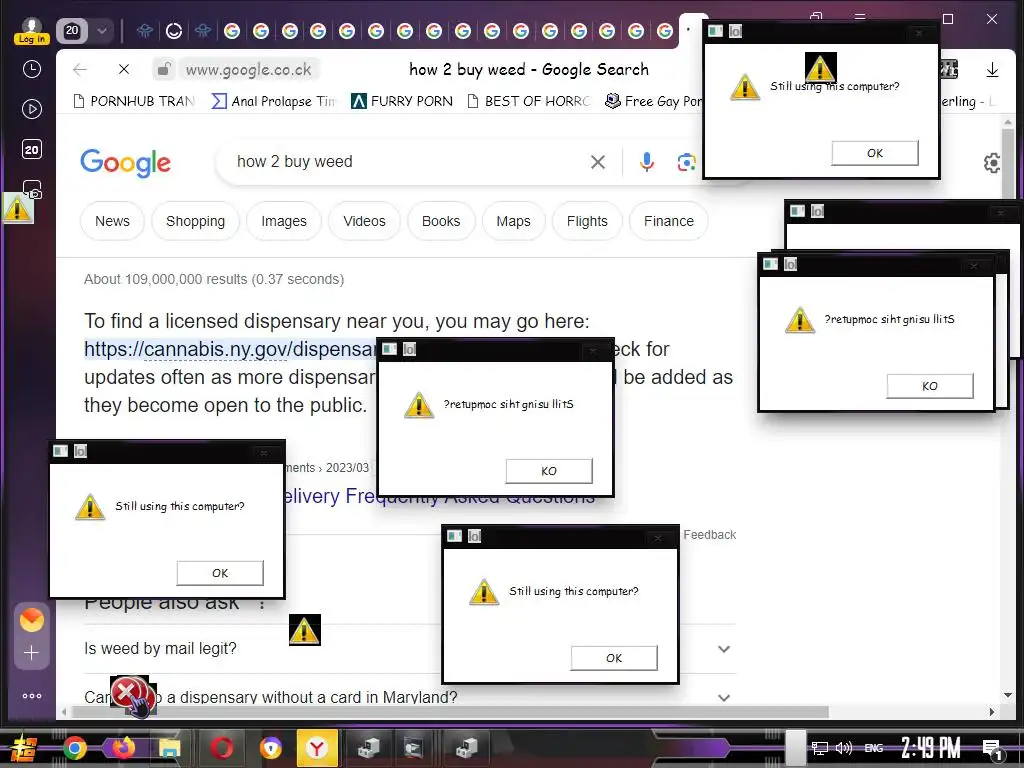Open the orange sphere sidebar app
Image resolution: width=1024 pixels, height=768 pixels.
31,620
